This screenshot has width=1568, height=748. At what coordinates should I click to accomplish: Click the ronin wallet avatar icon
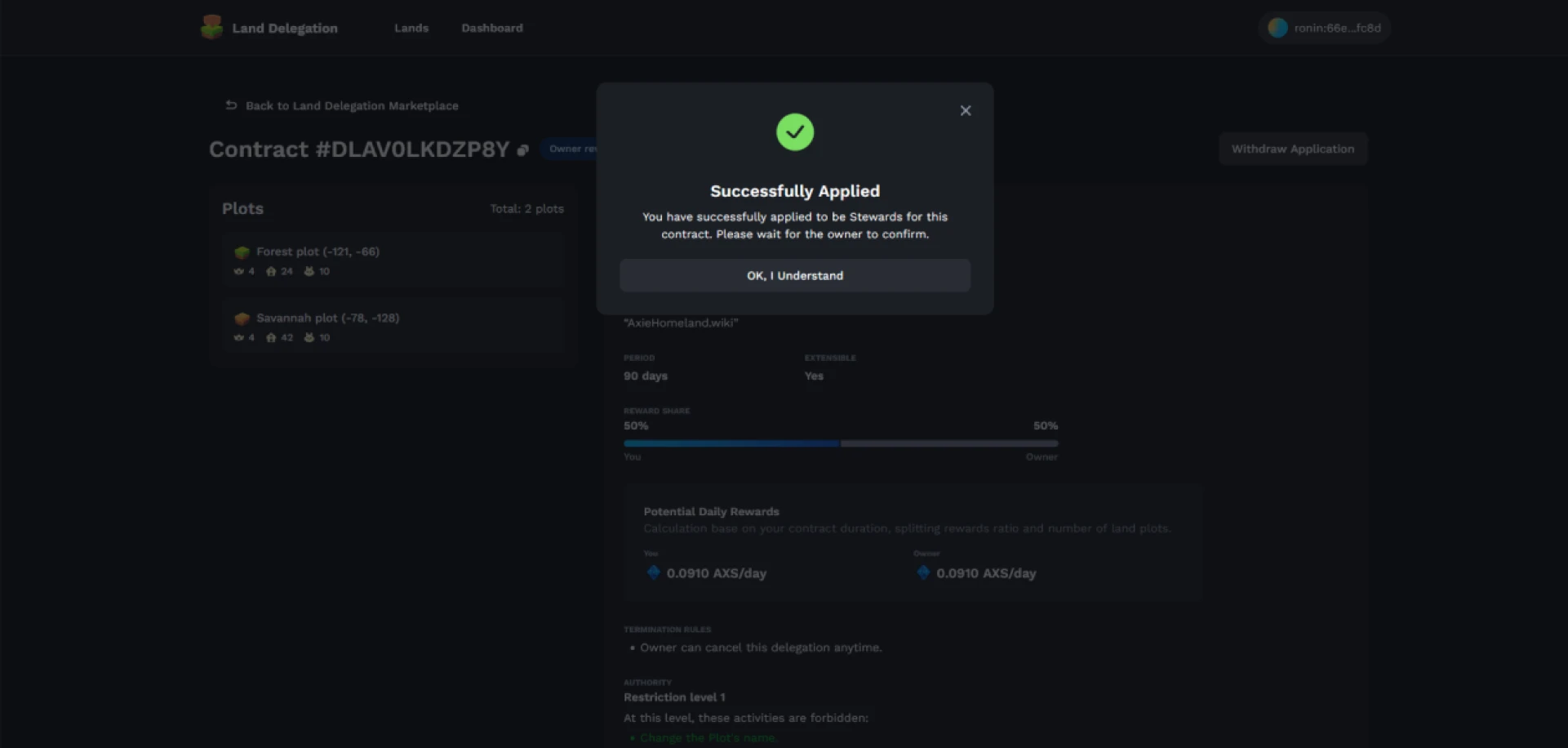1277,28
